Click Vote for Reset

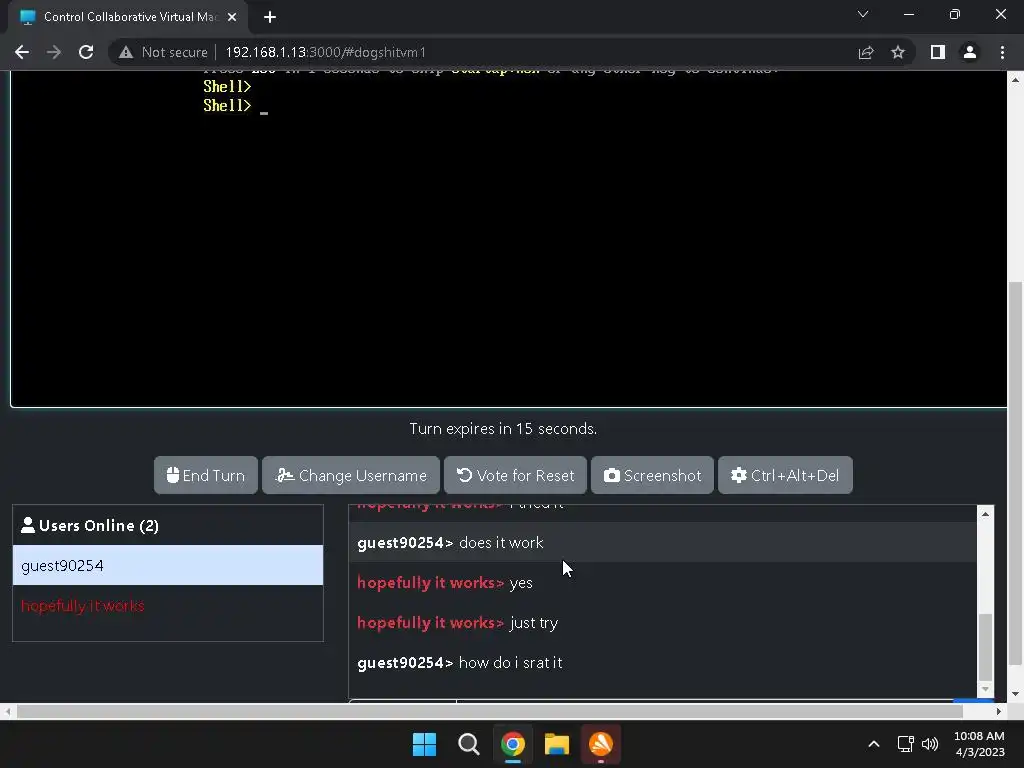pyautogui.click(x=515, y=475)
